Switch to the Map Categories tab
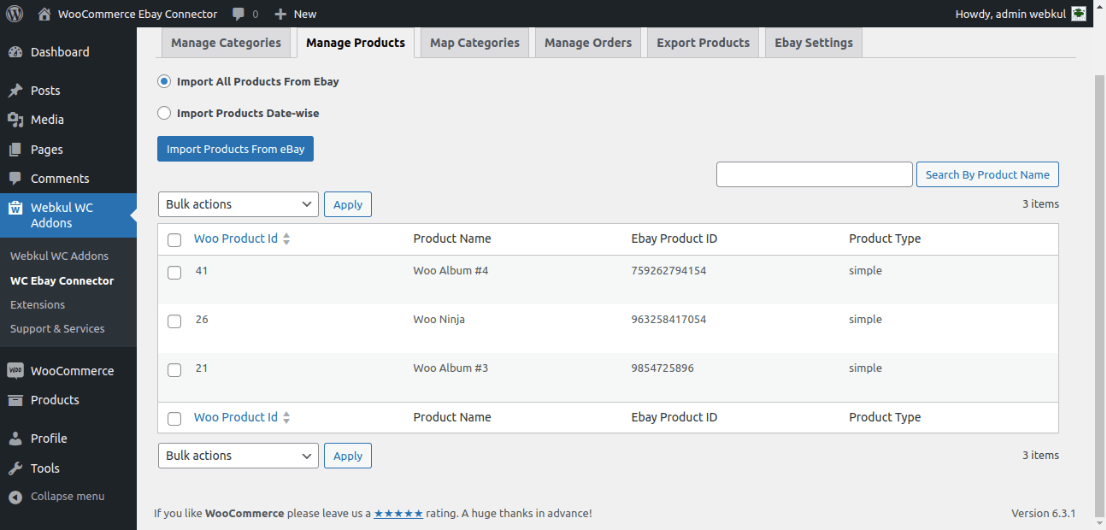 (474, 43)
